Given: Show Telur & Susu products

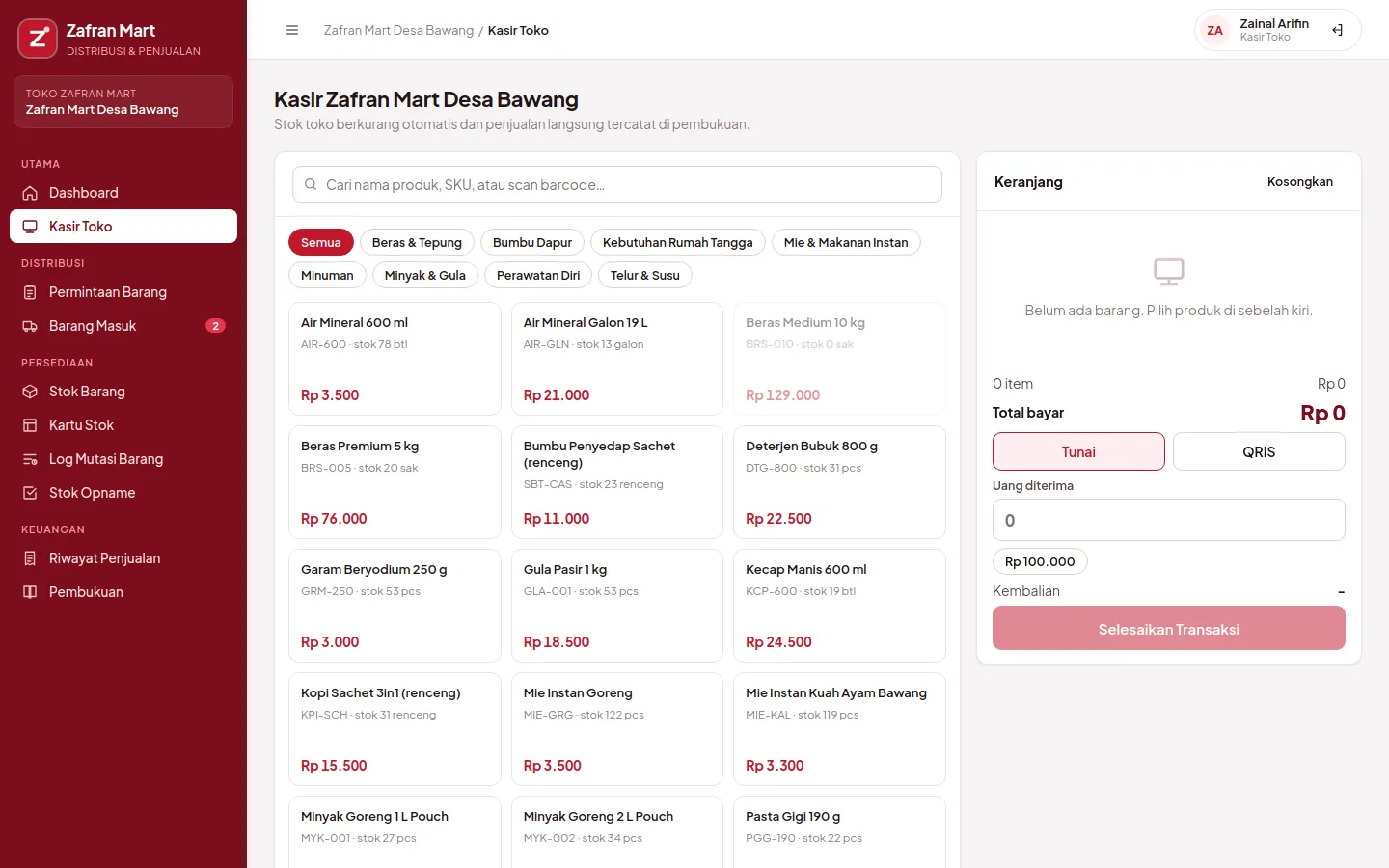Looking at the screenshot, I should tap(645, 275).
